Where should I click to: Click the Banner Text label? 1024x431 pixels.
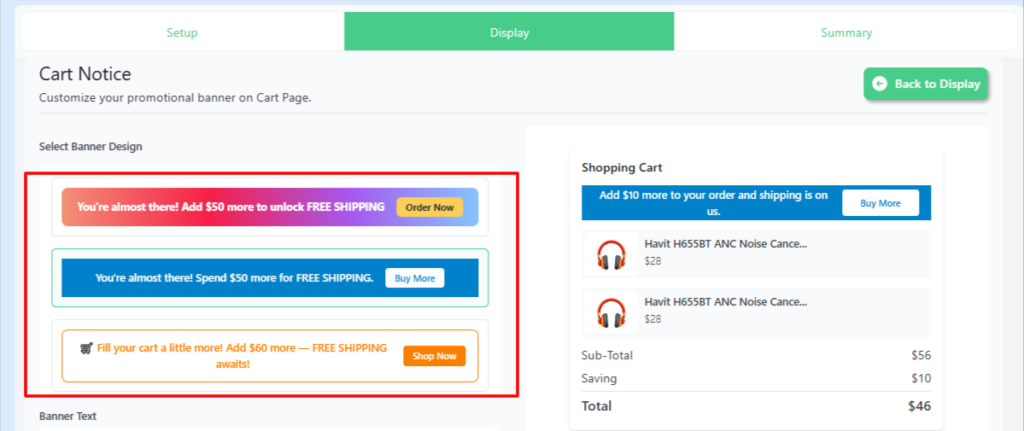coord(68,415)
